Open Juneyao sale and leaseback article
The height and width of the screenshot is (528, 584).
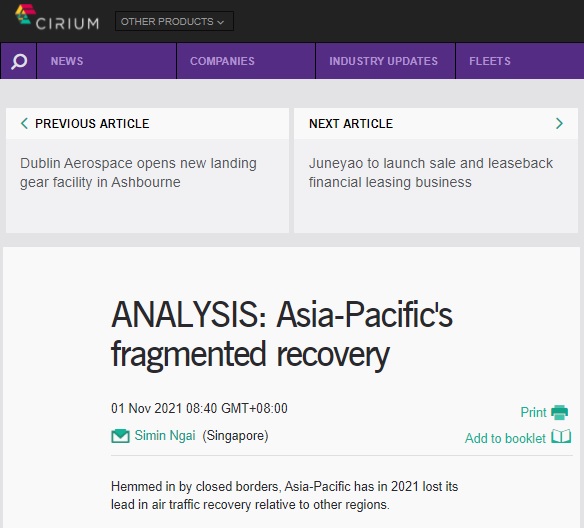pyautogui.click(x=431, y=173)
